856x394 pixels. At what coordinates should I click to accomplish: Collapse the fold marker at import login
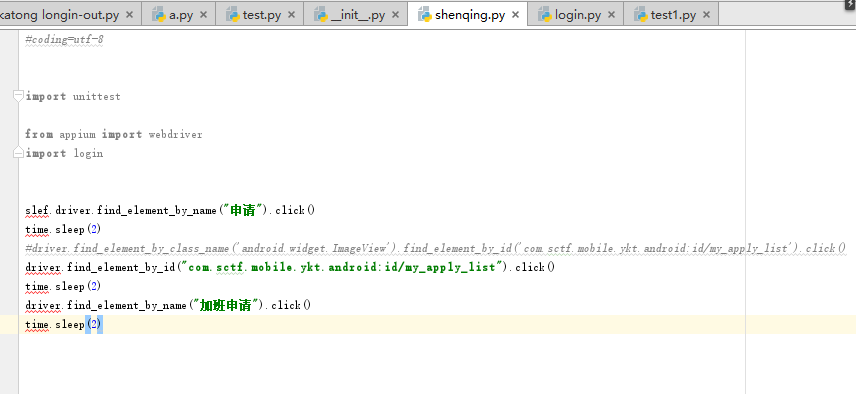(x=18, y=153)
